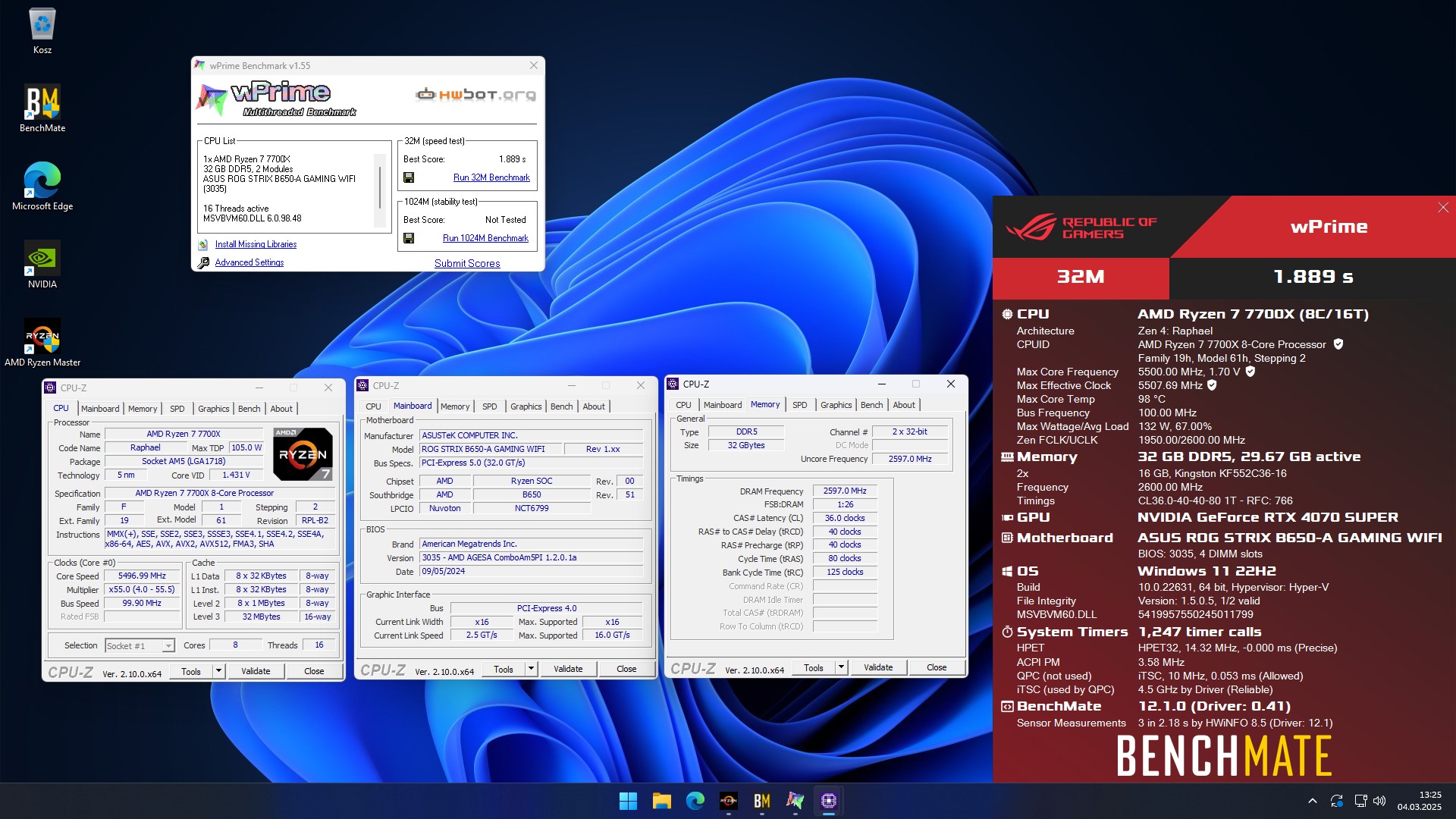Click the save icon for 32M score
This screenshot has height=819, width=1456.
click(x=409, y=177)
